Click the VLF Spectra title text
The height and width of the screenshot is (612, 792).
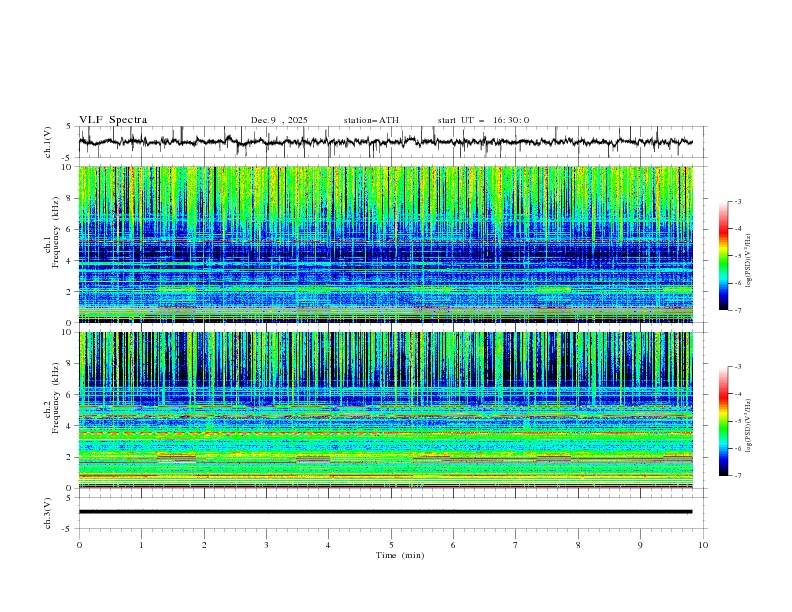[x=113, y=120]
